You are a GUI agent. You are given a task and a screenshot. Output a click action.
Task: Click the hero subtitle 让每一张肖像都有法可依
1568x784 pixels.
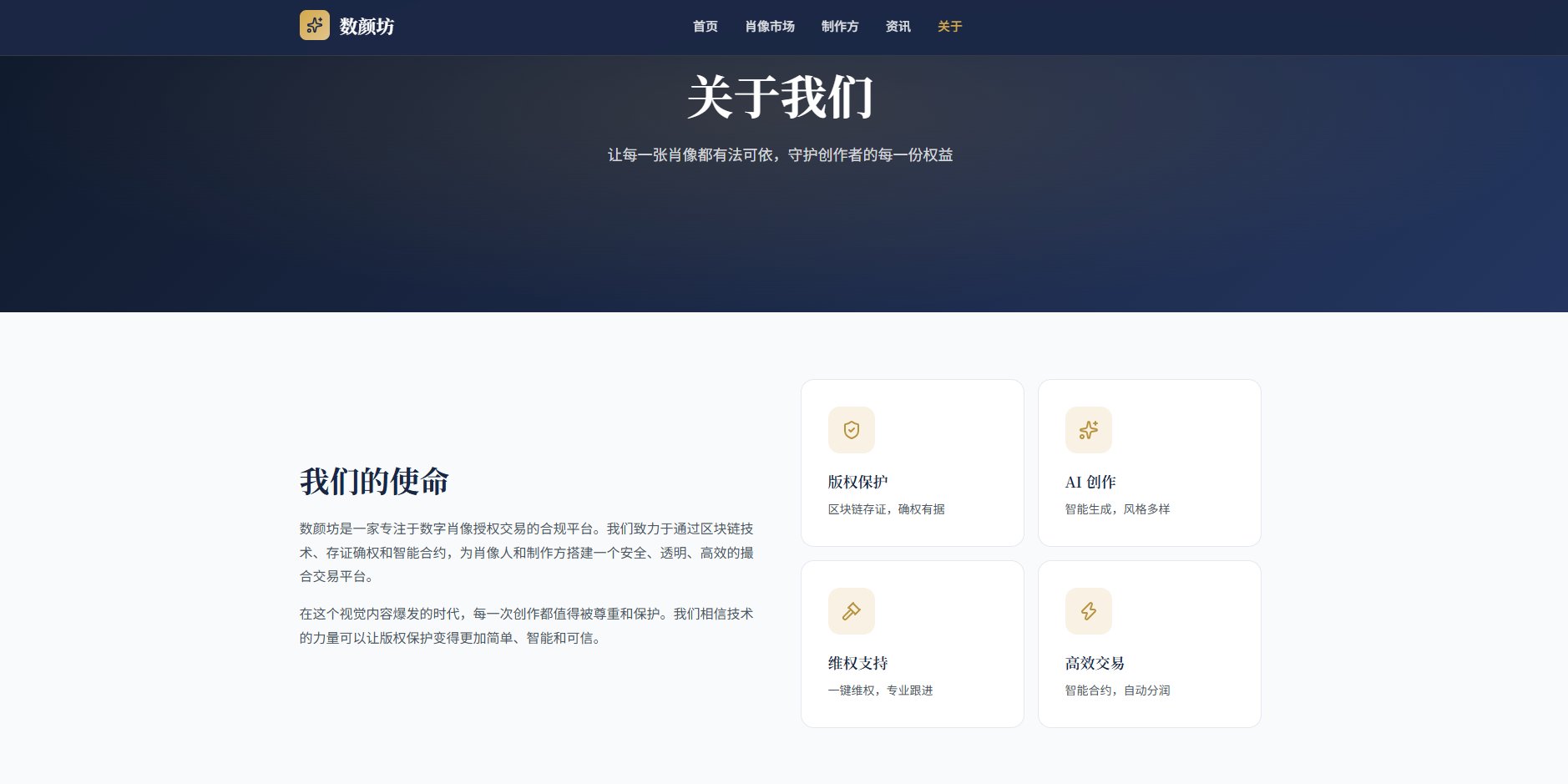[x=781, y=155]
